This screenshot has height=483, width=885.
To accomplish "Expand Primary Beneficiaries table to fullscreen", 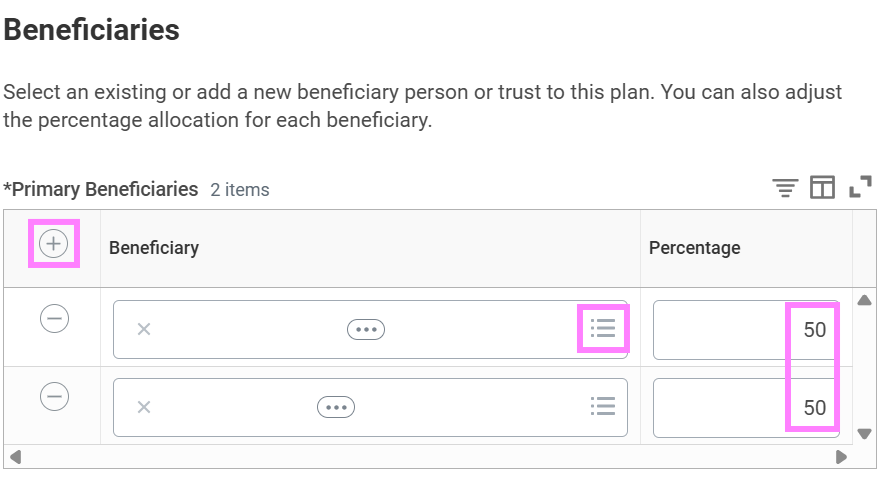I will coord(860,188).
